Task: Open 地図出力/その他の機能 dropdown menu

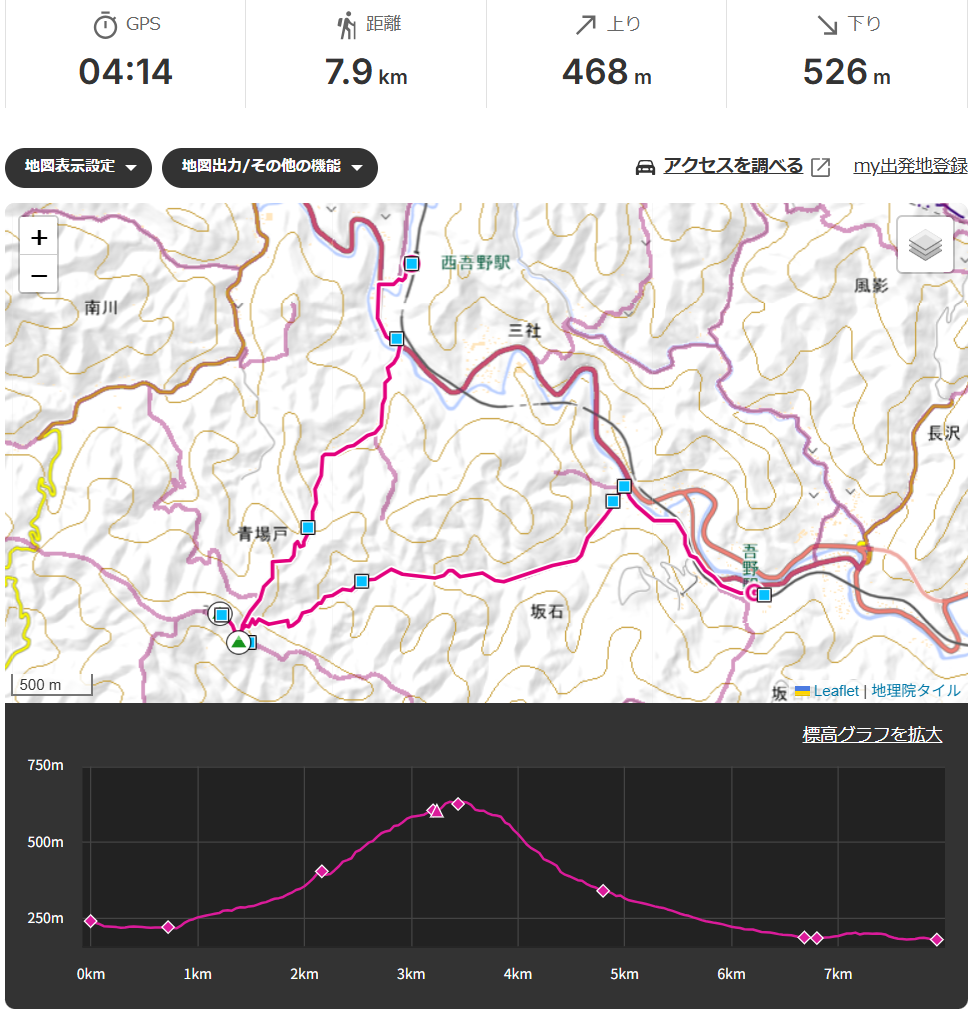Action: point(269,167)
